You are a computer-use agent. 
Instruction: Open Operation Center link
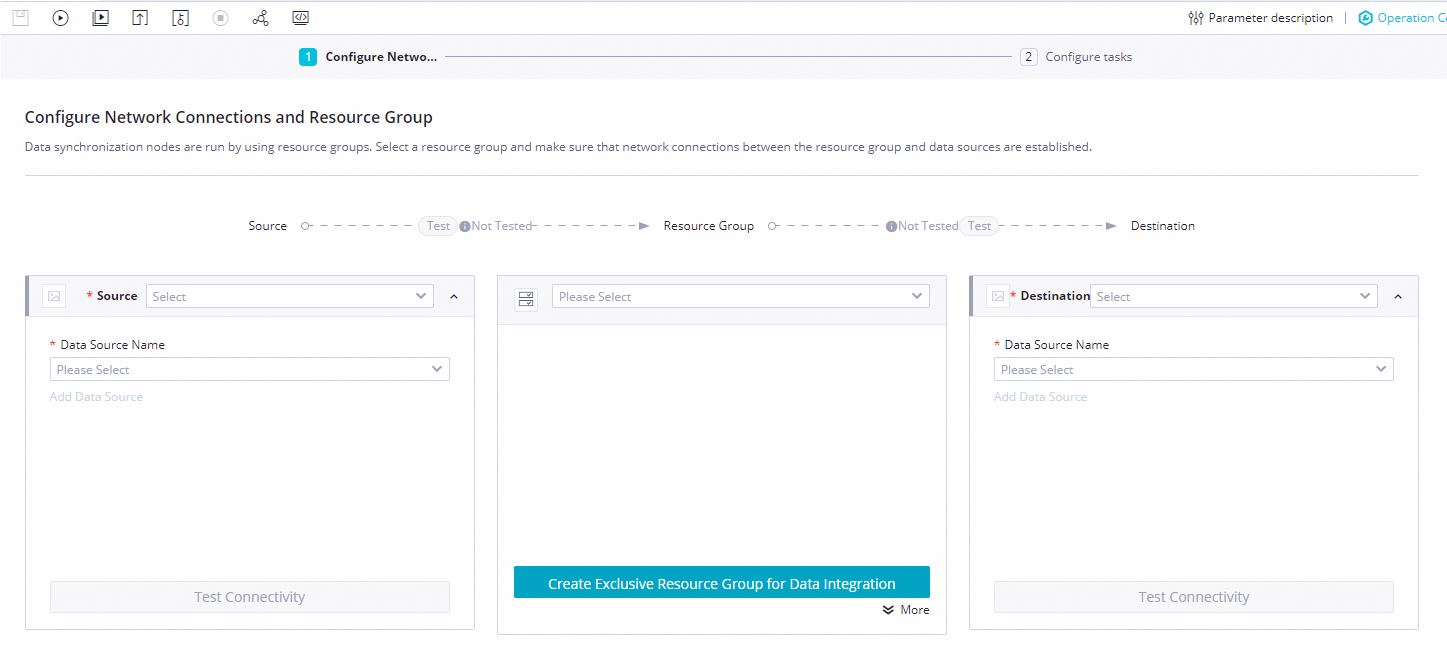[x=1412, y=18]
